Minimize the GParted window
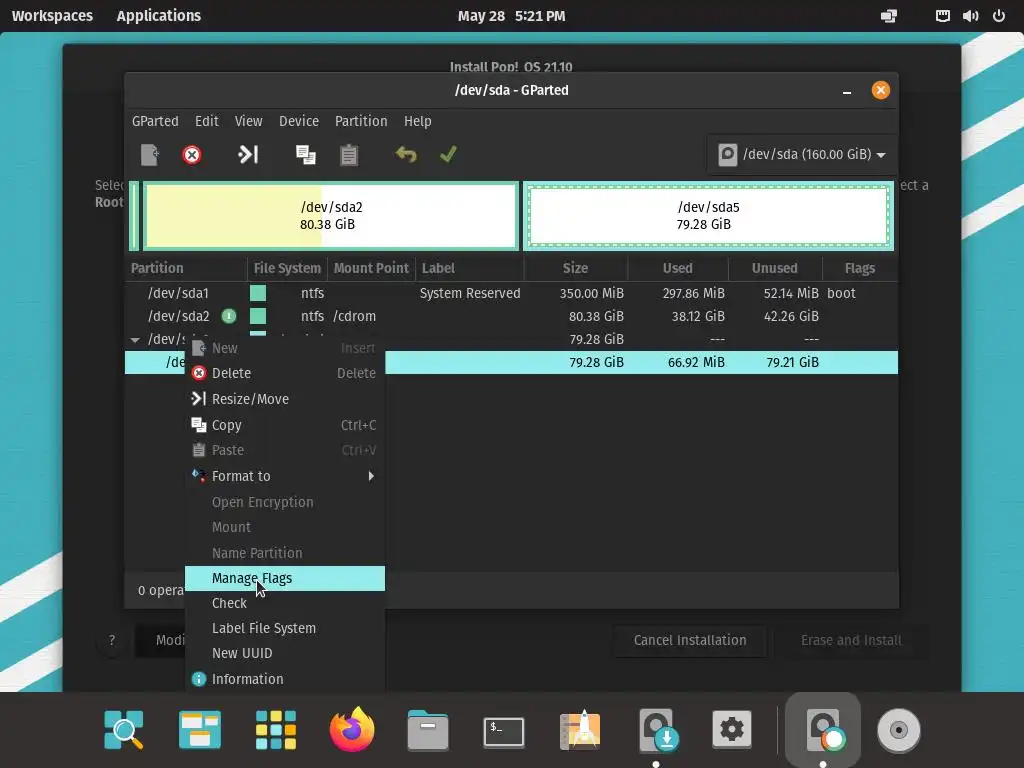Viewport: 1024px width, 768px height. coord(847,91)
